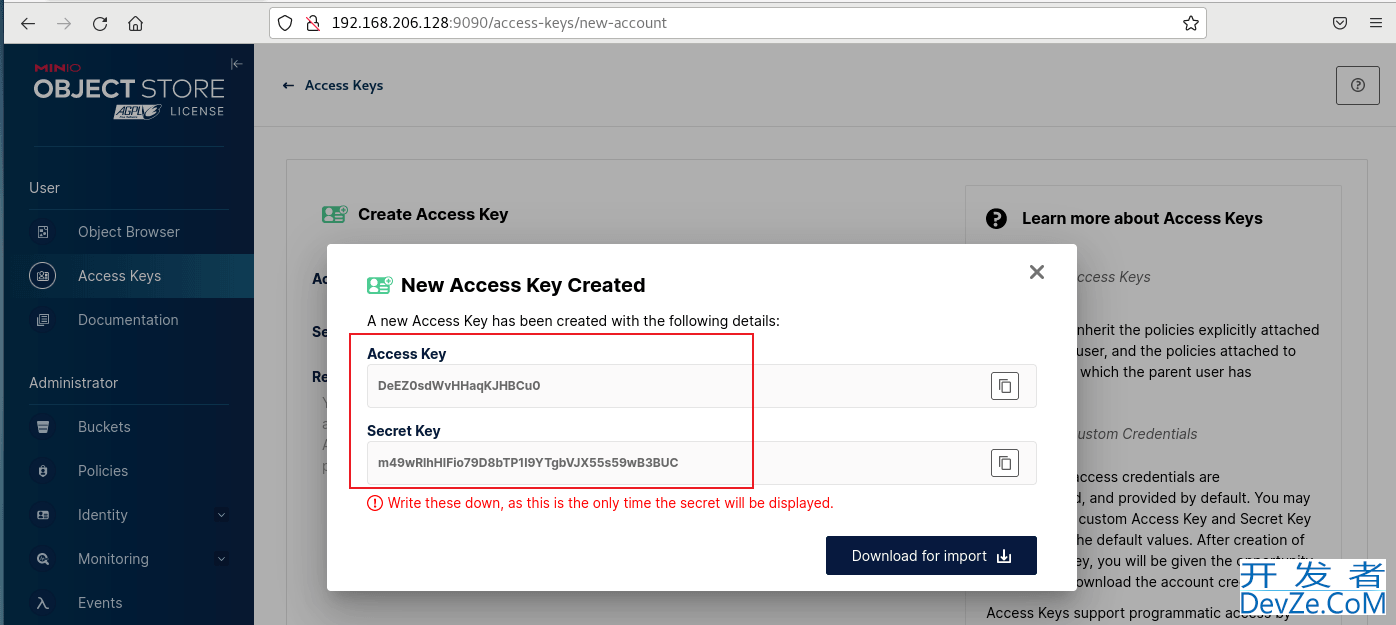Click the browser address bar URL
Viewport: 1396px width, 625px height.
click(500, 23)
